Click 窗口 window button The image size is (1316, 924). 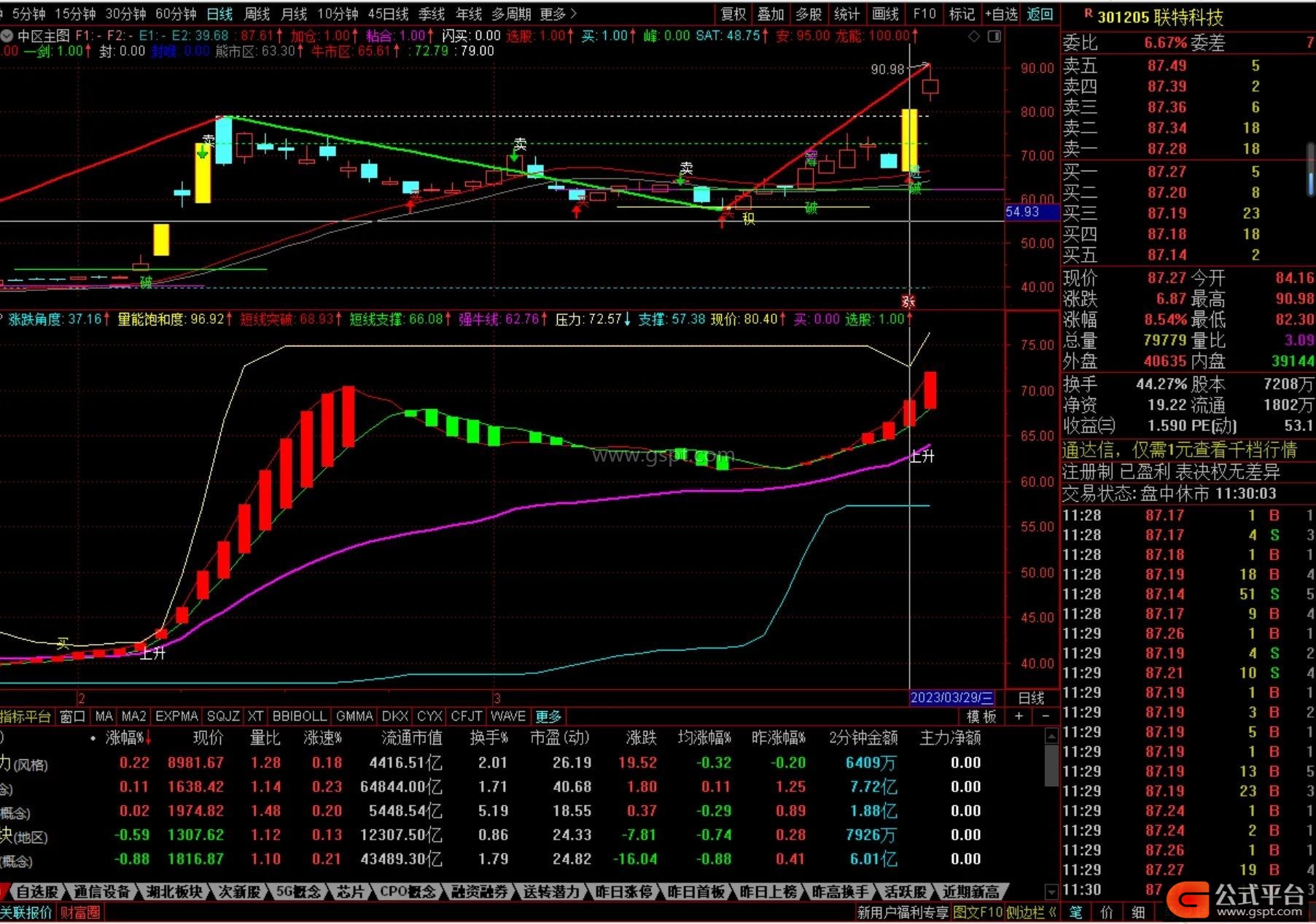[x=72, y=716]
